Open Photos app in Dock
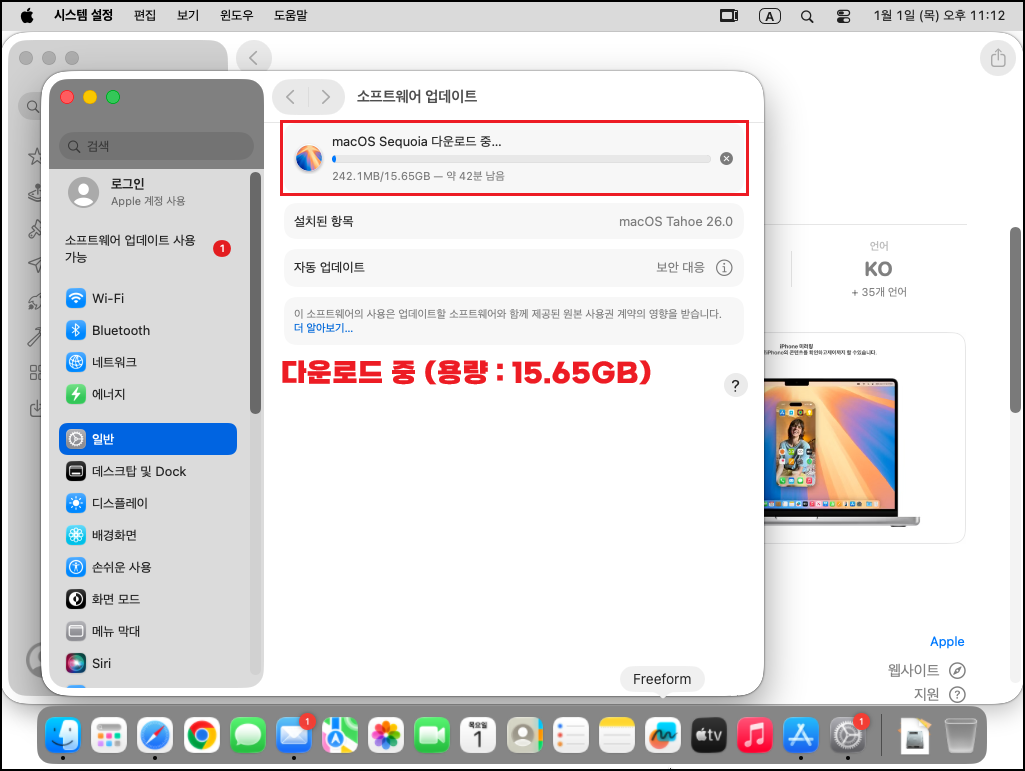Image resolution: width=1025 pixels, height=771 pixels. tap(386, 735)
